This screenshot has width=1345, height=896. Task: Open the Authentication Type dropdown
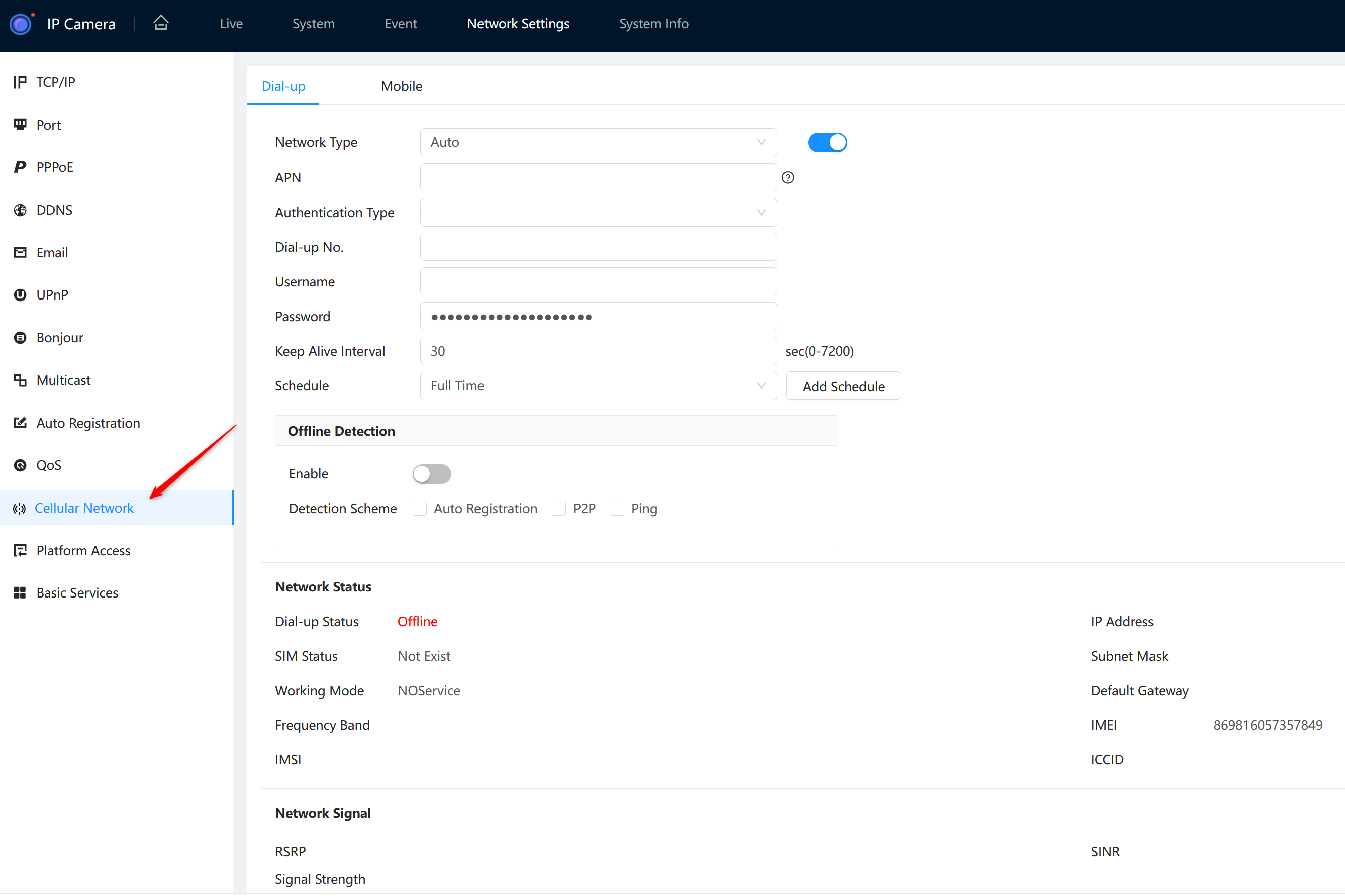(598, 213)
